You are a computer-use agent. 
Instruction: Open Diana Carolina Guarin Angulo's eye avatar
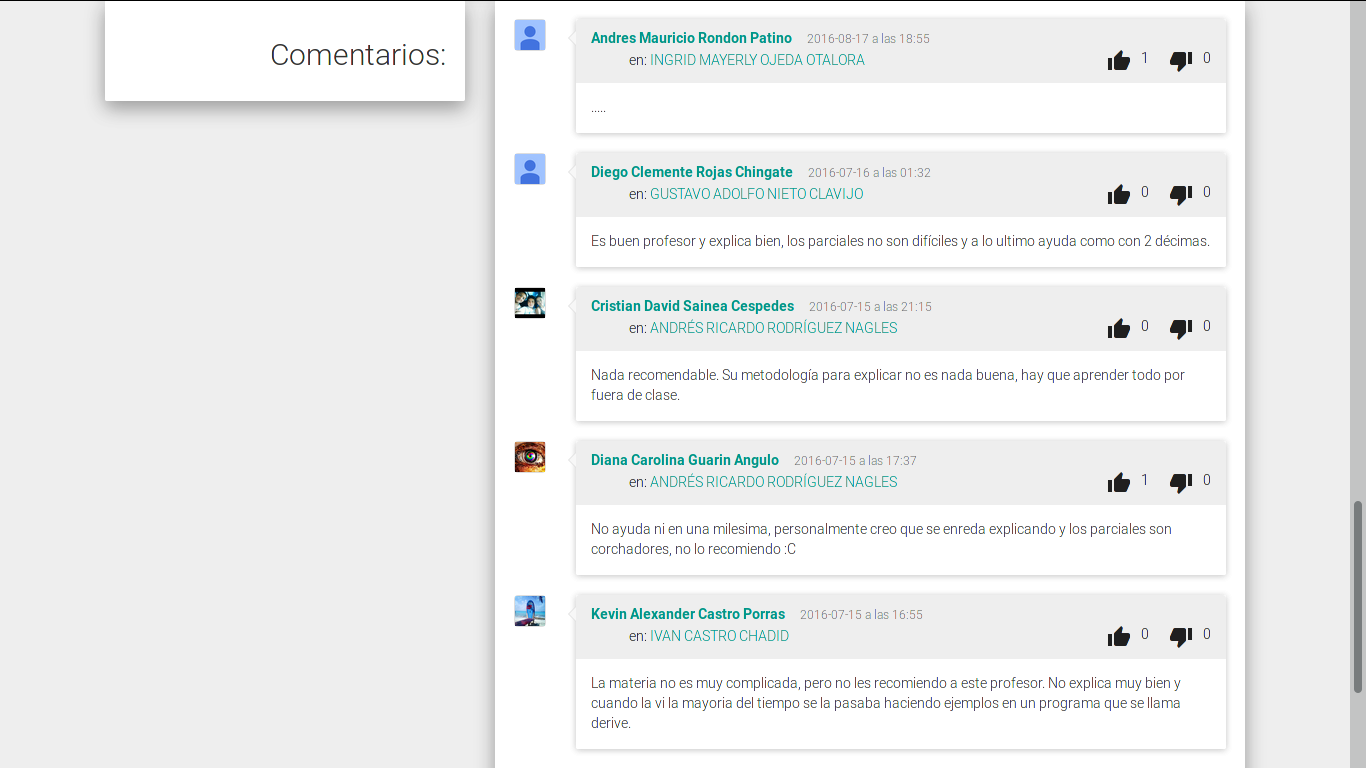tap(530, 457)
